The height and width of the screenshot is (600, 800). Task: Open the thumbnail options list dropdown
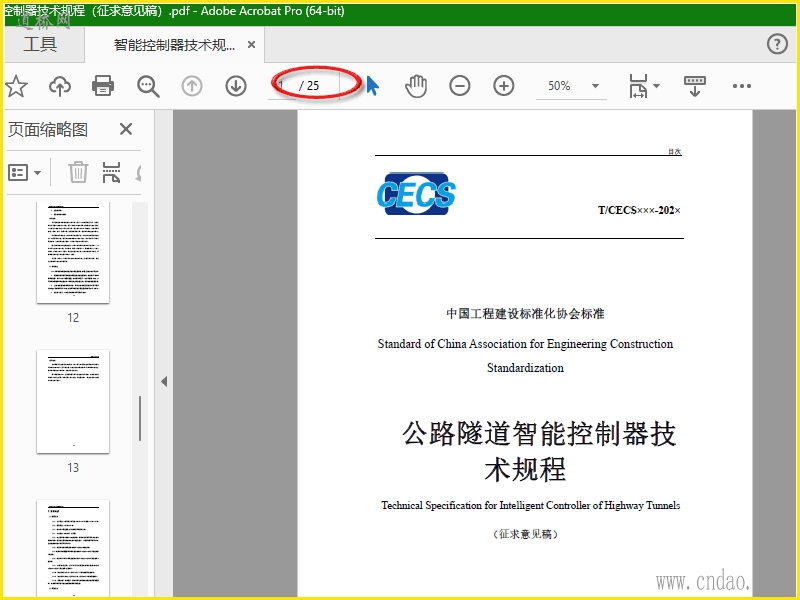(x=24, y=172)
